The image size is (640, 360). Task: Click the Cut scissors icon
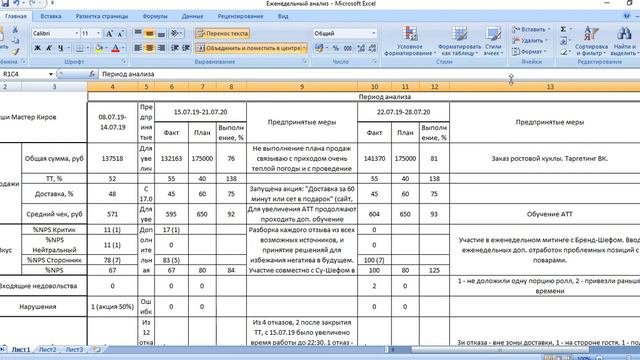tap(15, 30)
